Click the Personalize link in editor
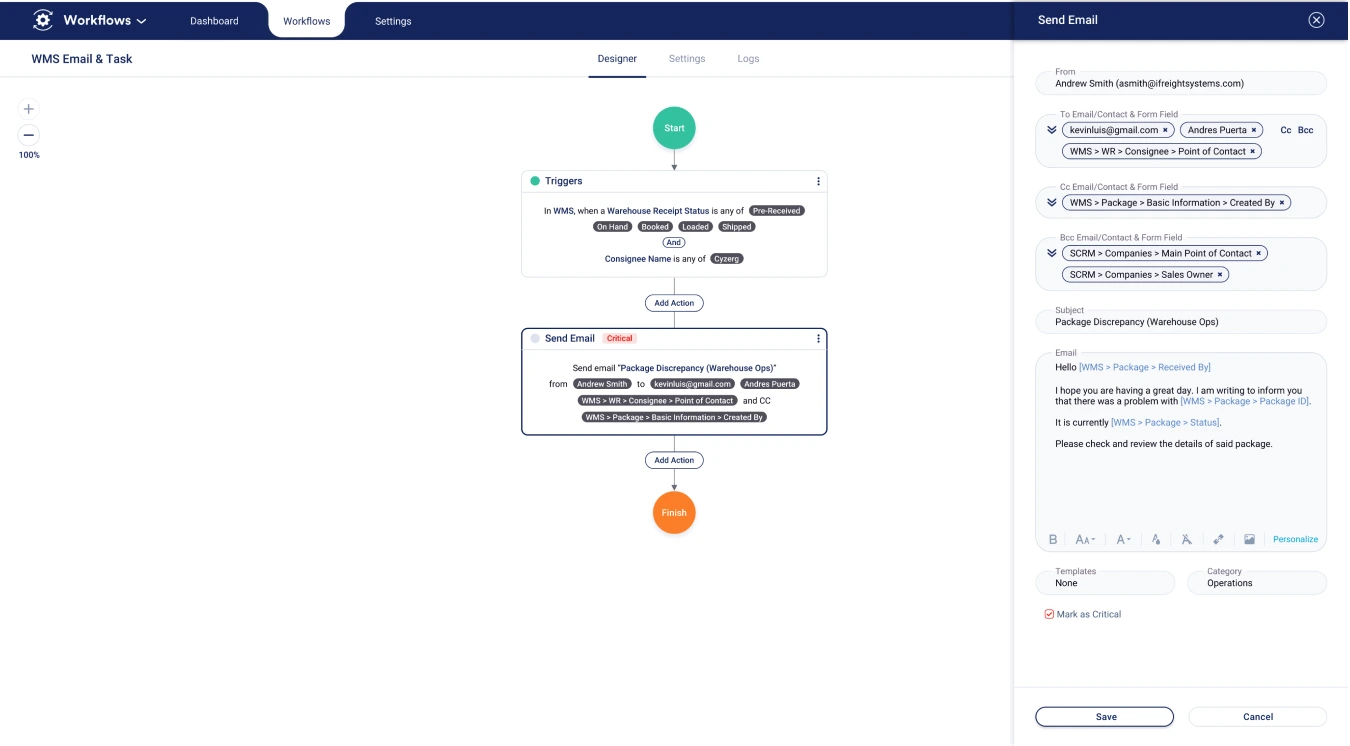This screenshot has height=746, width=1350. [1295, 539]
